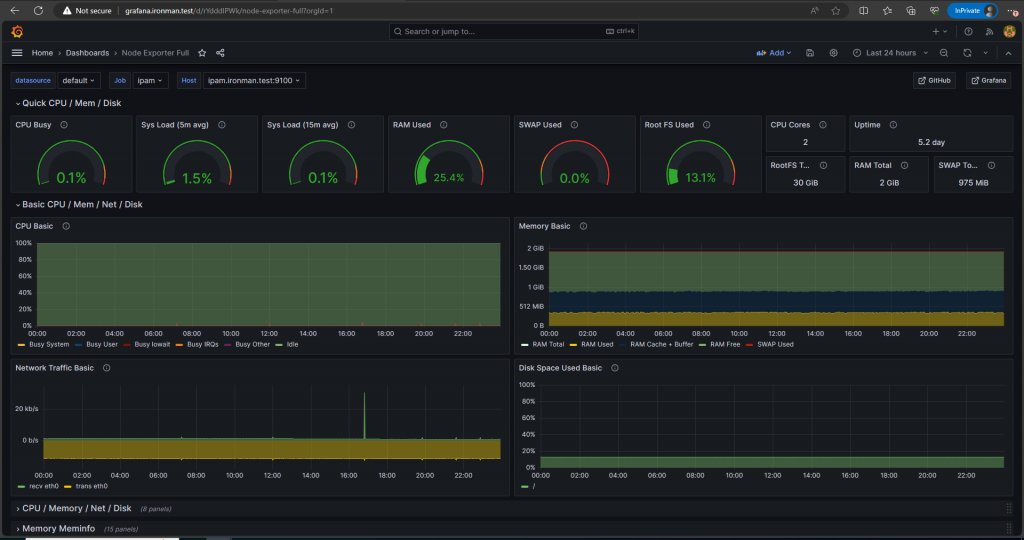Open dashboard settings gear

(833, 53)
